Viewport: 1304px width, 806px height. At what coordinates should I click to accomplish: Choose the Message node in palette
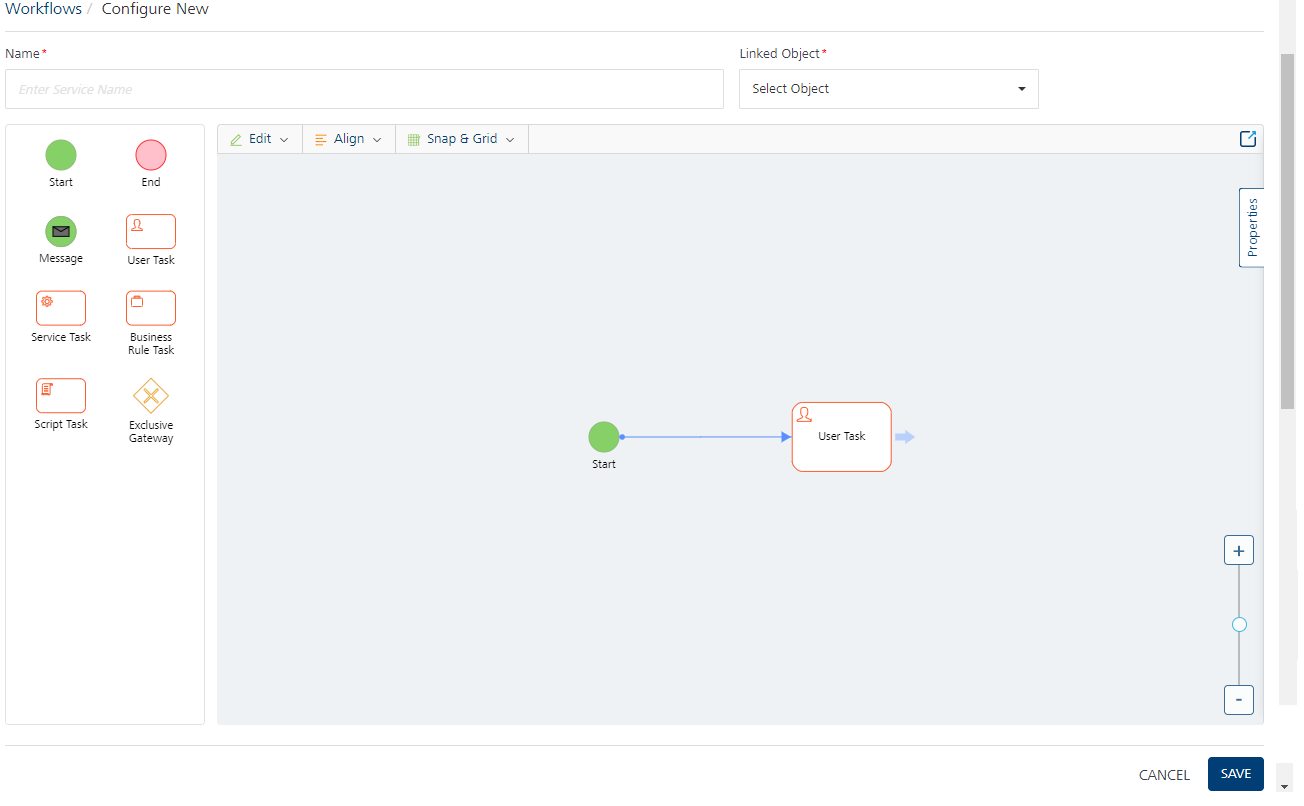coord(60,231)
